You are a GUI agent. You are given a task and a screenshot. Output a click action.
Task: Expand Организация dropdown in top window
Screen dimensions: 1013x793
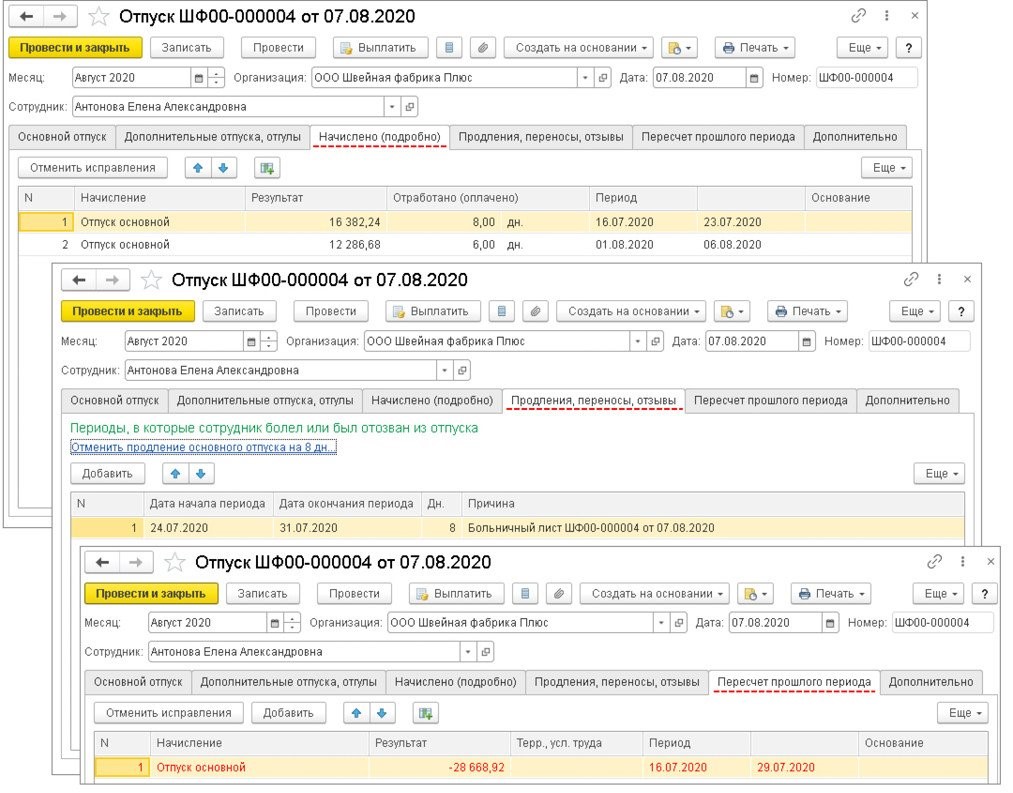click(585, 78)
